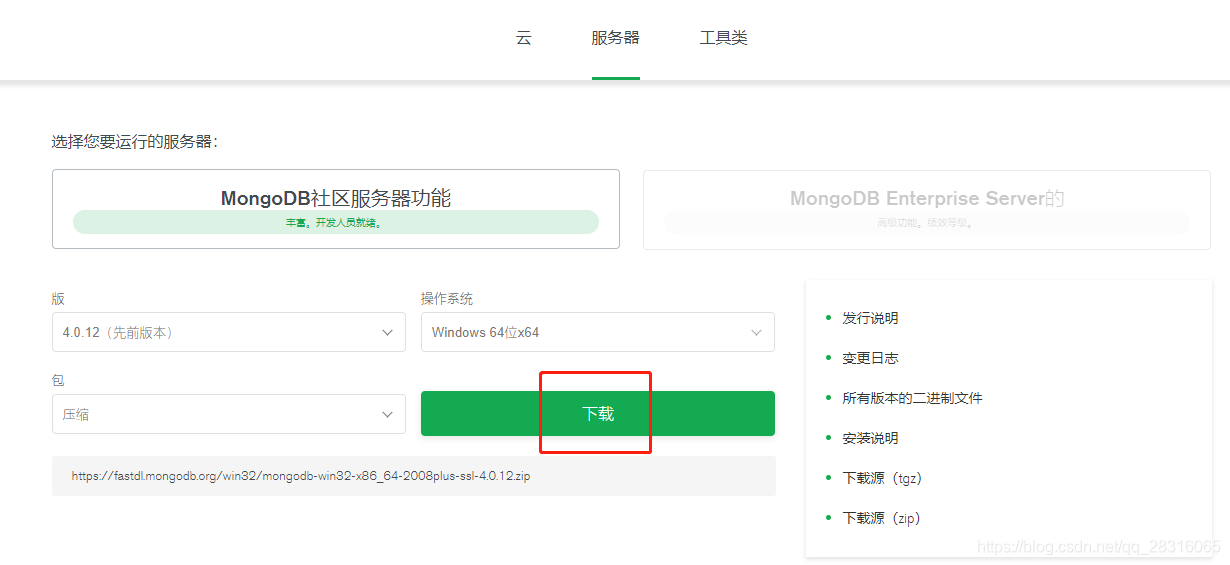Select the 服务器 tab
The width and height of the screenshot is (1230, 565).
(x=615, y=38)
